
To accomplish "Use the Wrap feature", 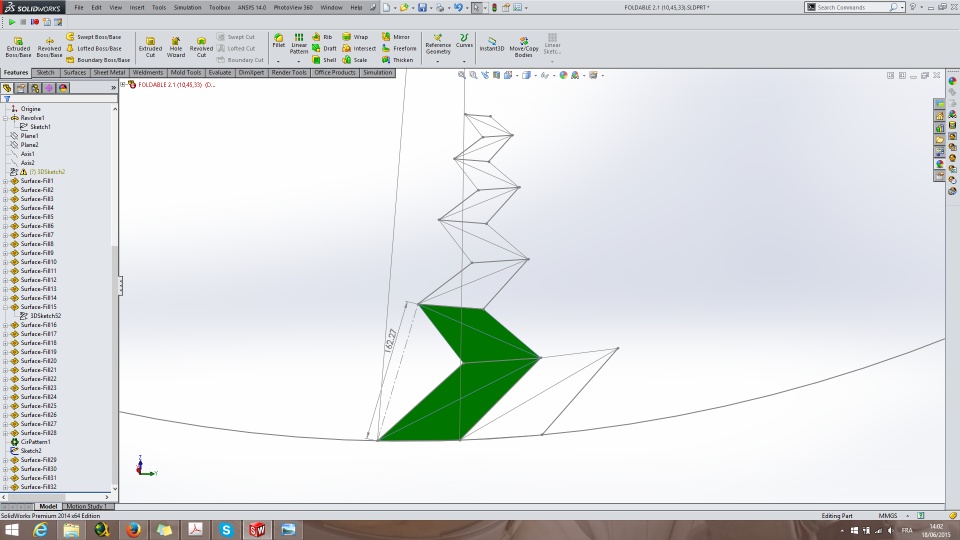I will 355,37.
